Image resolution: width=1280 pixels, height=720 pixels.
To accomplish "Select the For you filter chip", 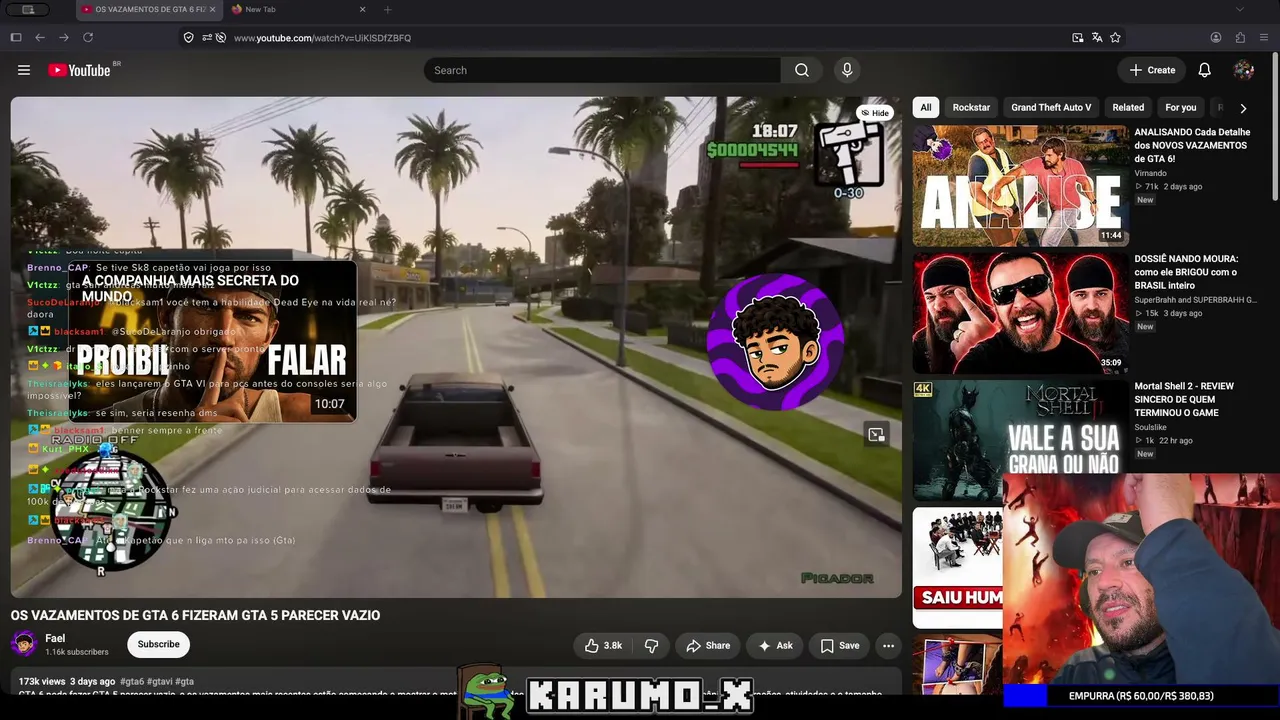I will click(x=1181, y=108).
